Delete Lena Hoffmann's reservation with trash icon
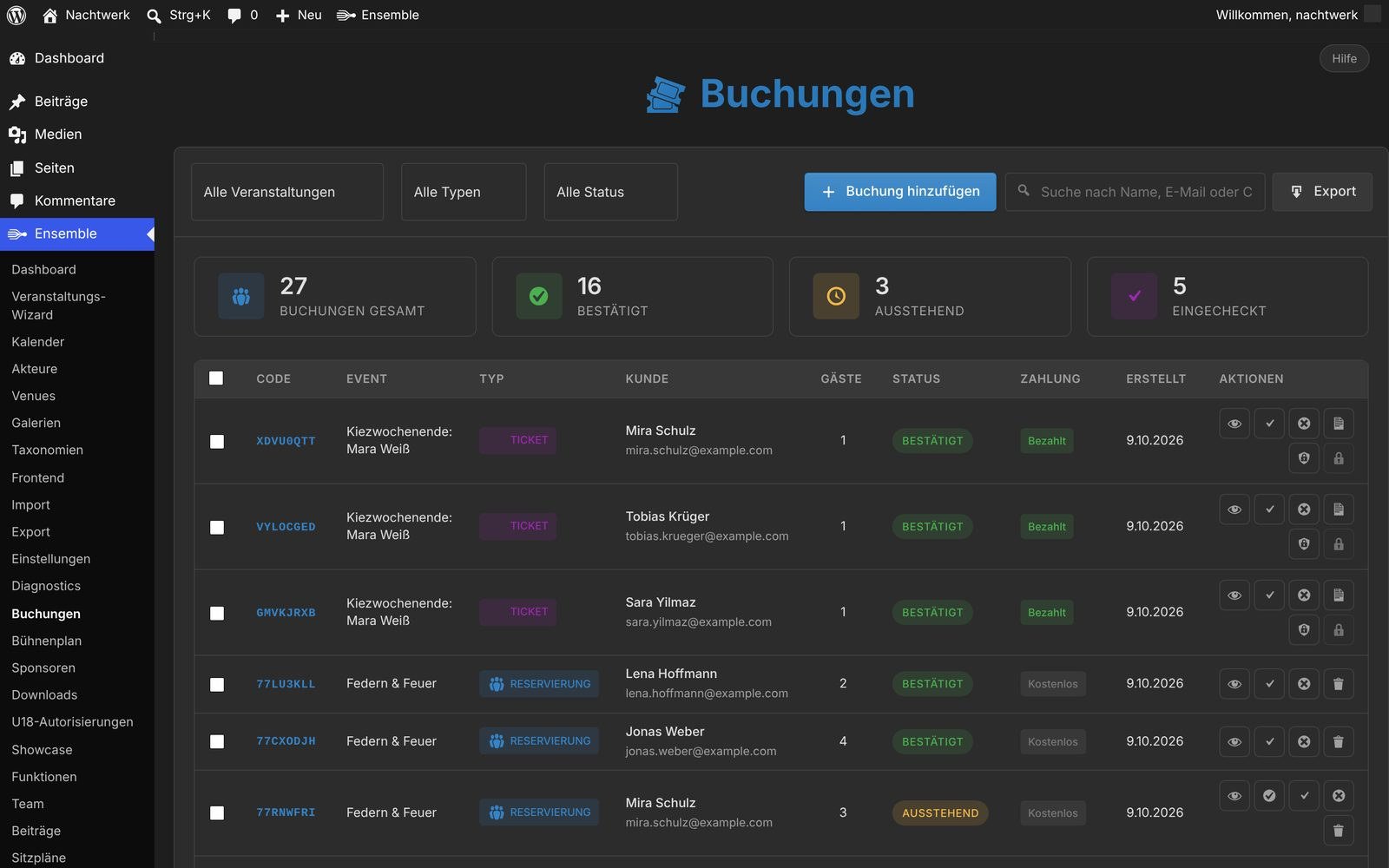Viewport: 1389px width, 868px height. (x=1339, y=684)
